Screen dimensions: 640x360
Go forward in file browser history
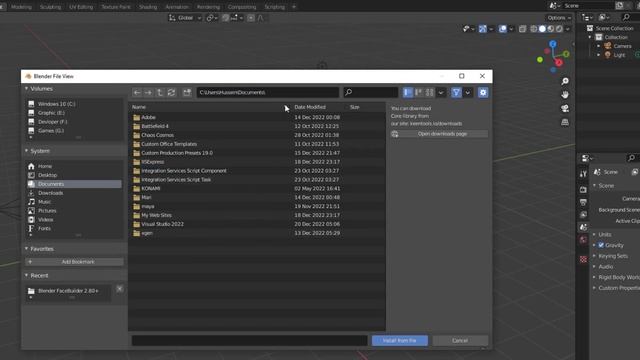pos(148,93)
